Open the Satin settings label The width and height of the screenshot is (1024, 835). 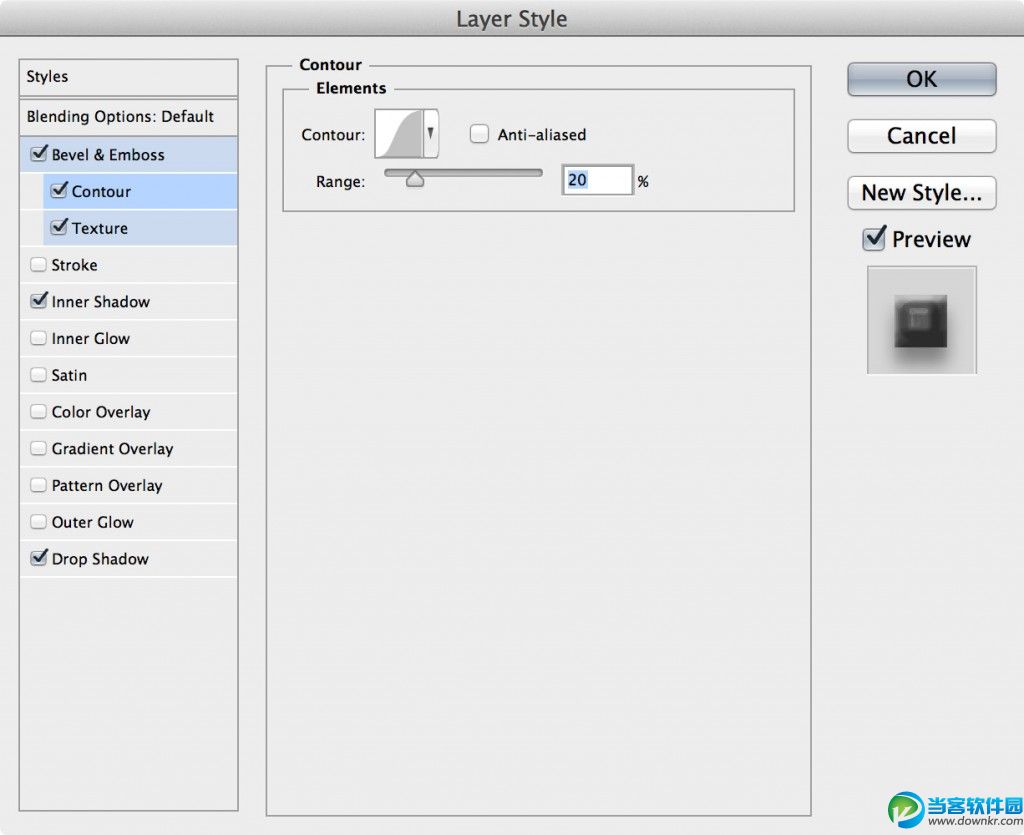click(69, 375)
